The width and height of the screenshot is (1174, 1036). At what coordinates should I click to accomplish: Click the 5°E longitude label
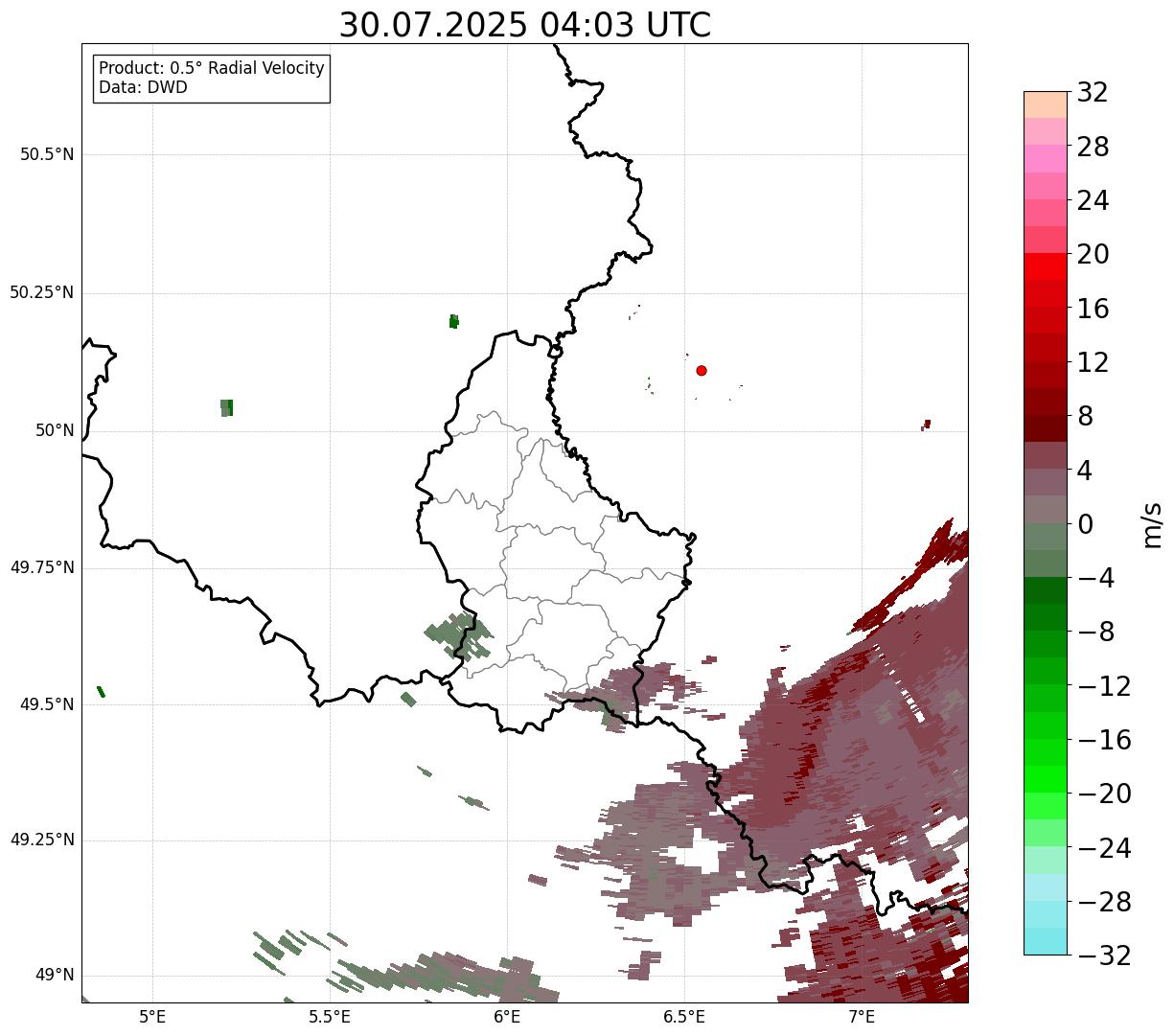152,1017
